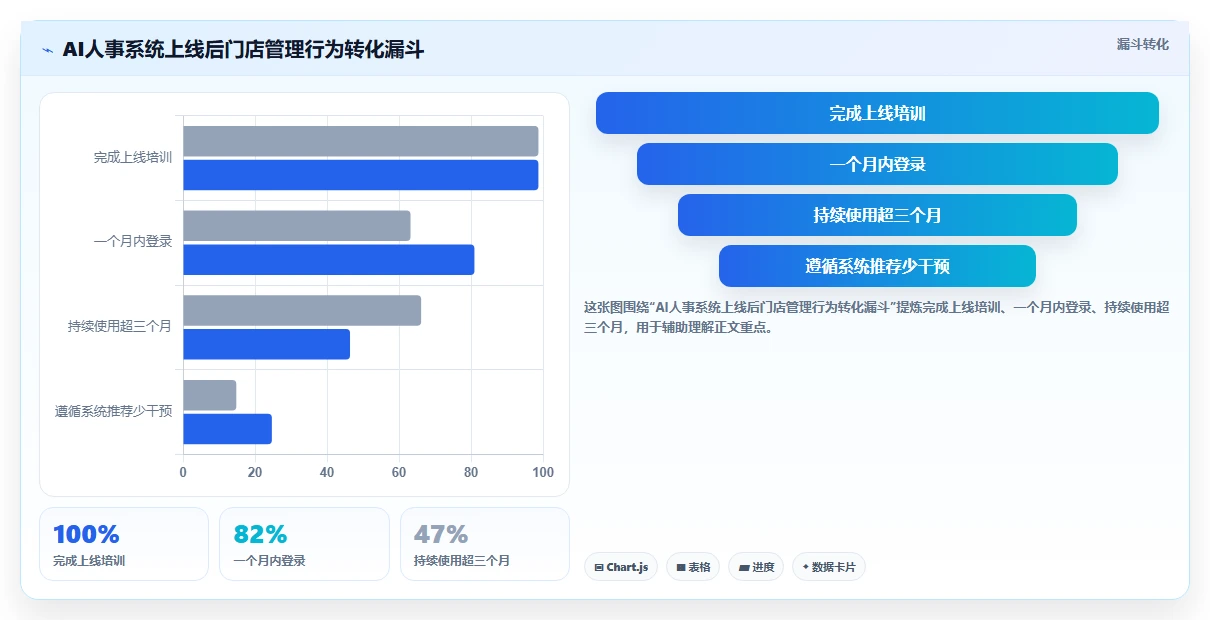This screenshot has height=620, width=1210.
Task: Select the 一个月内登录 funnel stage
Action: (877, 164)
